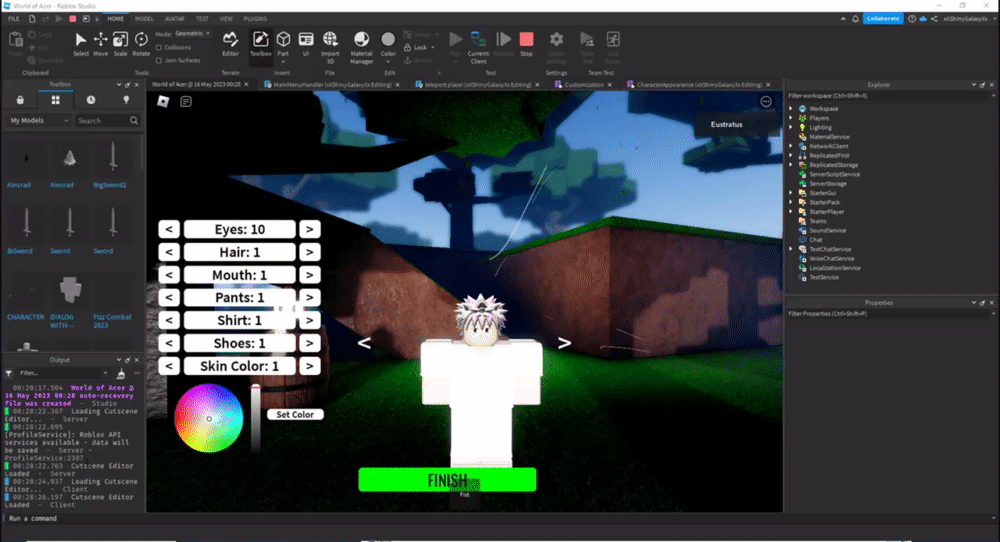Screen dimensions: 1000x542
Task: Stop the running test with Stop
Action: point(526,44)
